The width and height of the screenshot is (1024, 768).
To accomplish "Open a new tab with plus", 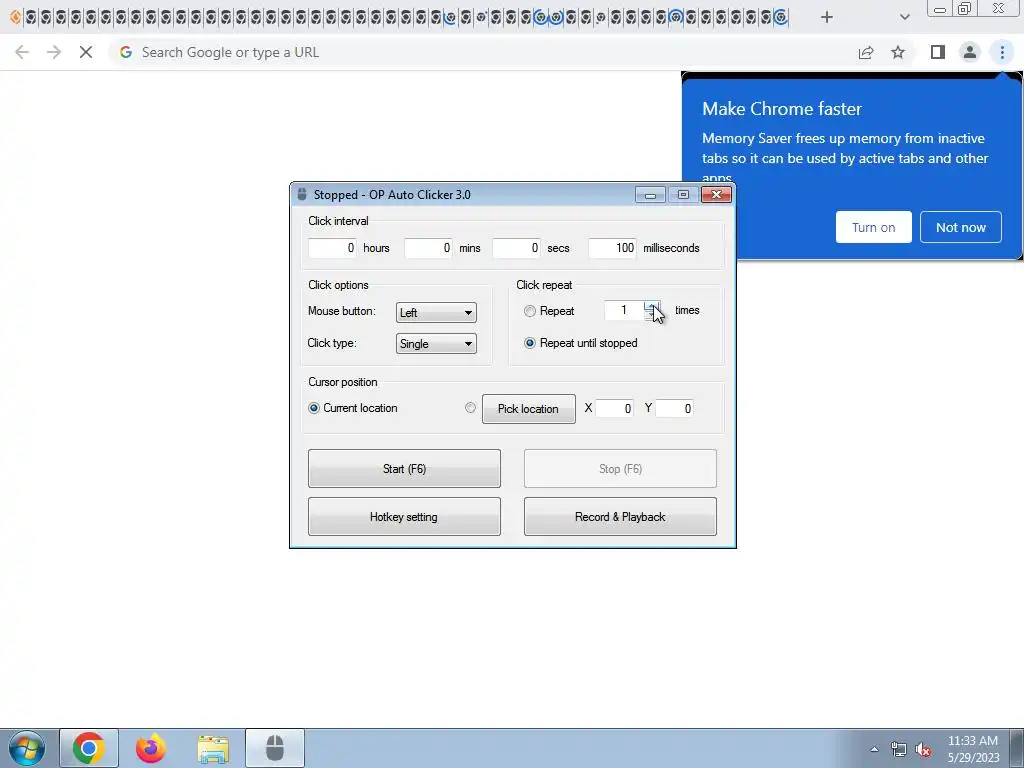I will point(827,17).
